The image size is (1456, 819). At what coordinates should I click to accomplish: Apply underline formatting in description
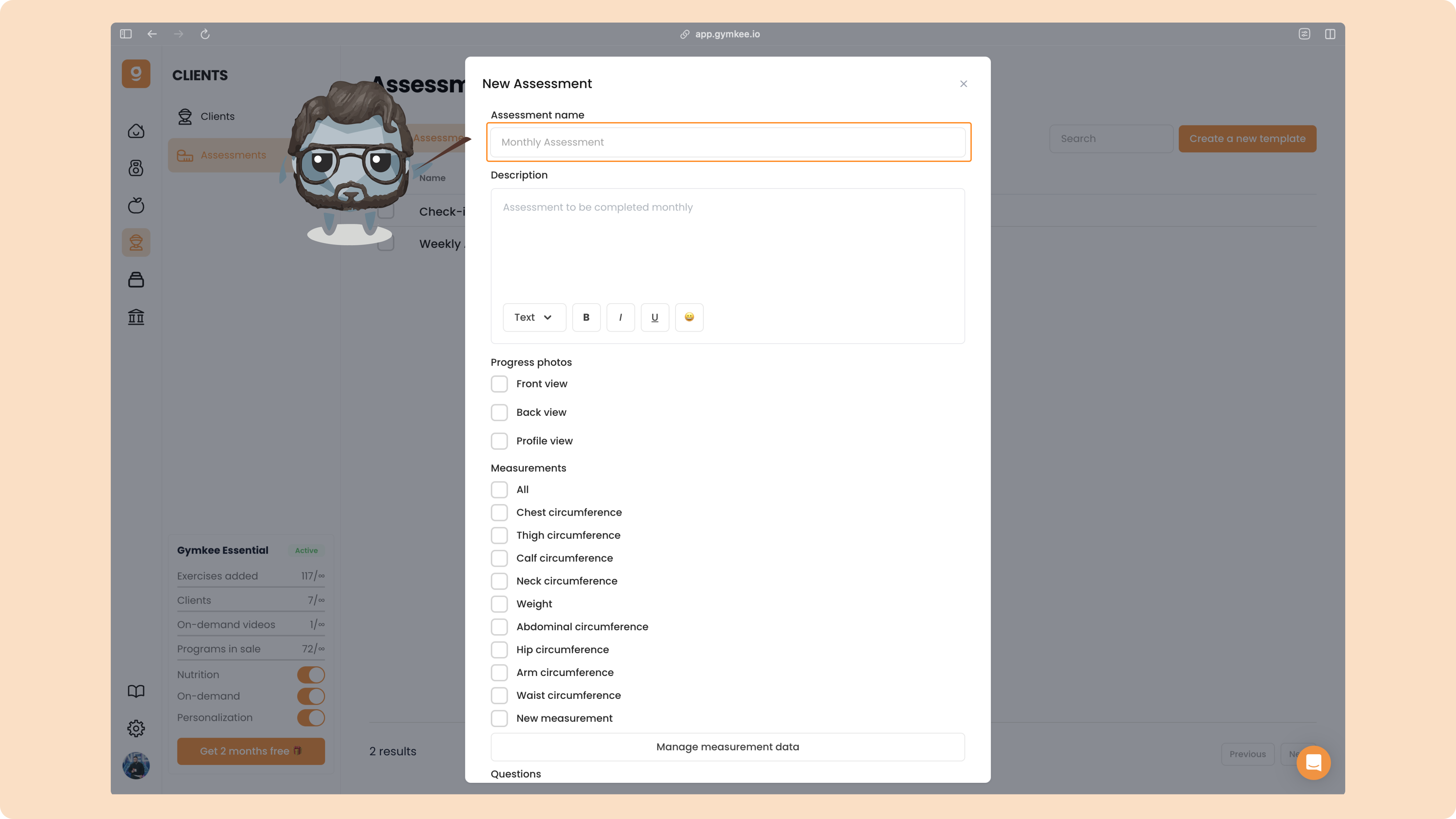click(654, 317)
